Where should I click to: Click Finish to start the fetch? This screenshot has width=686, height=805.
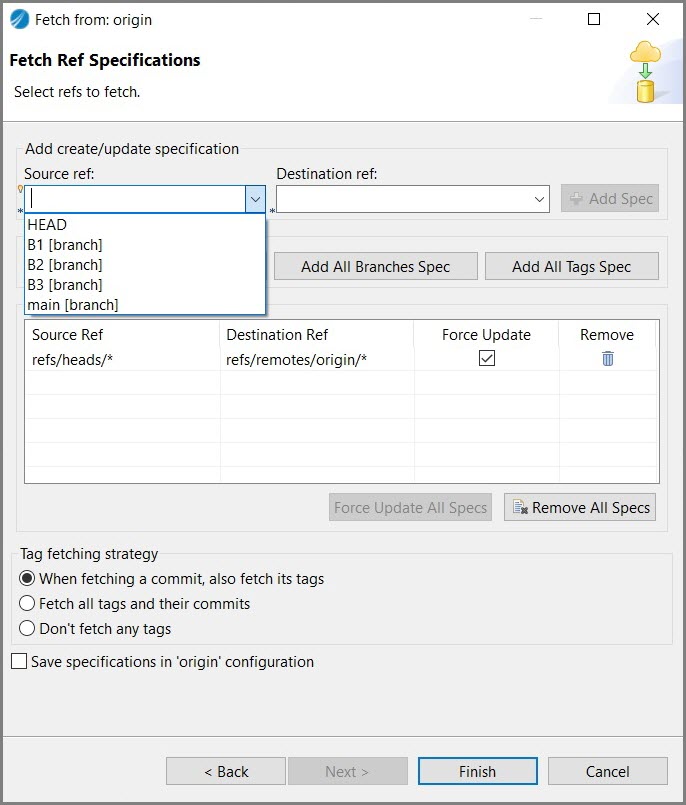click(477, 771)
